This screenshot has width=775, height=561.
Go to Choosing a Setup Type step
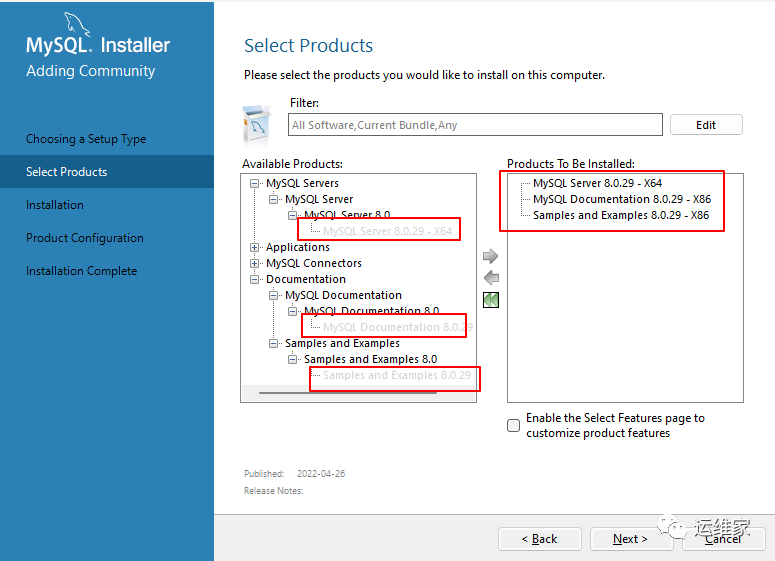86,139
